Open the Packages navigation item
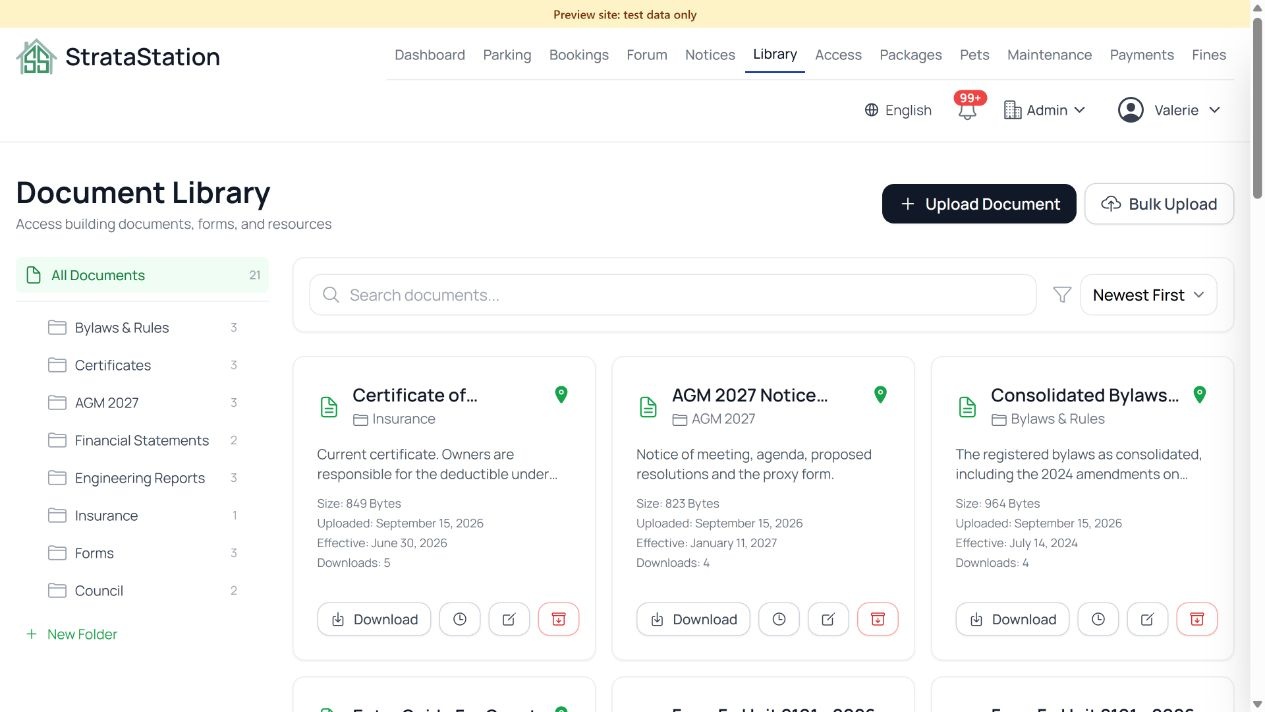This screenshot has height=712, width=1265. pyautogui.click(x=910, y=55)
